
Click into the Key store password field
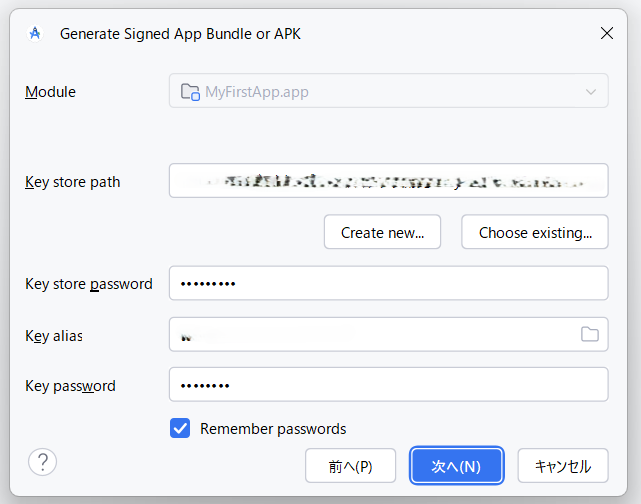[x=388, y=283]
